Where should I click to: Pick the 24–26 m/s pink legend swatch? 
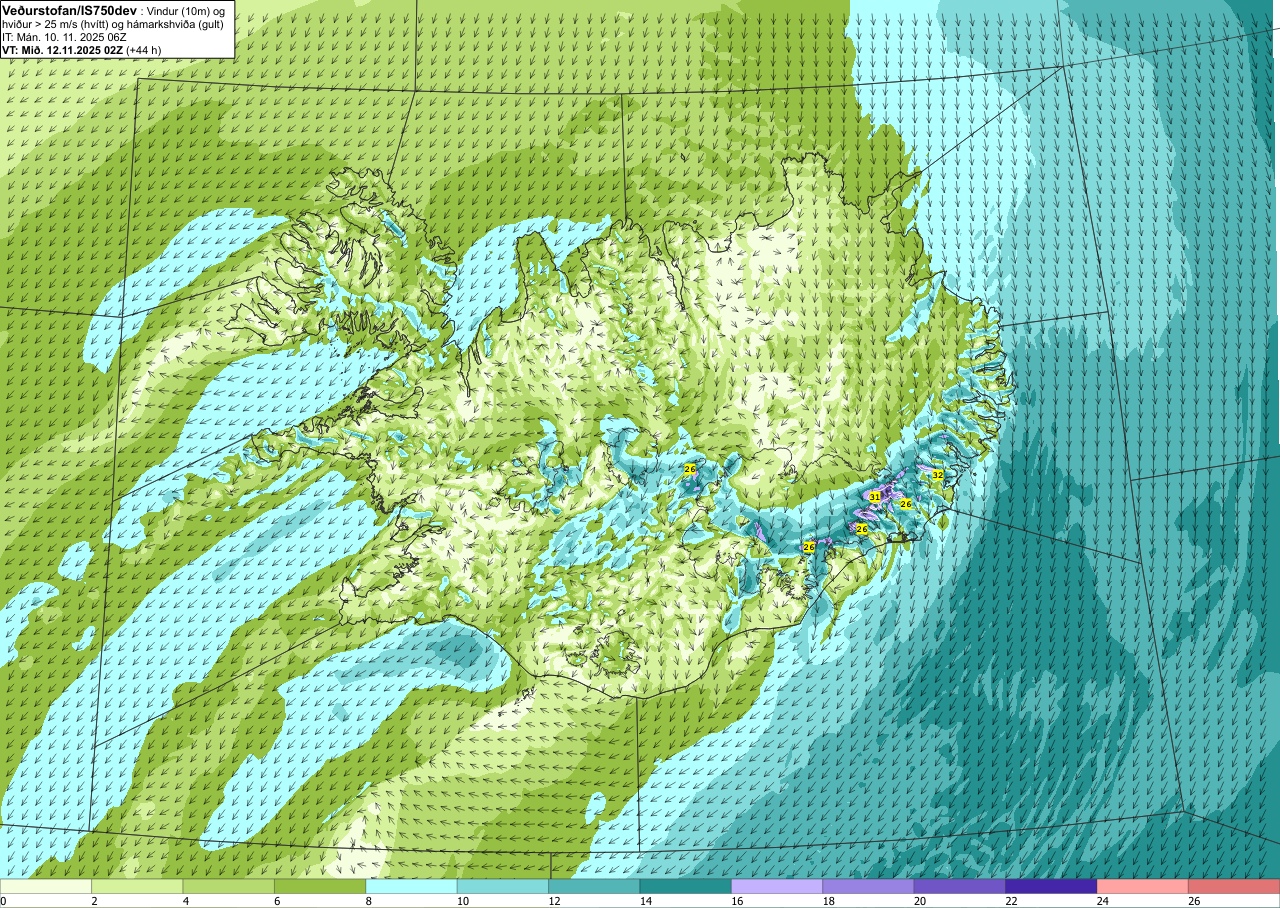coord(1143,886)
